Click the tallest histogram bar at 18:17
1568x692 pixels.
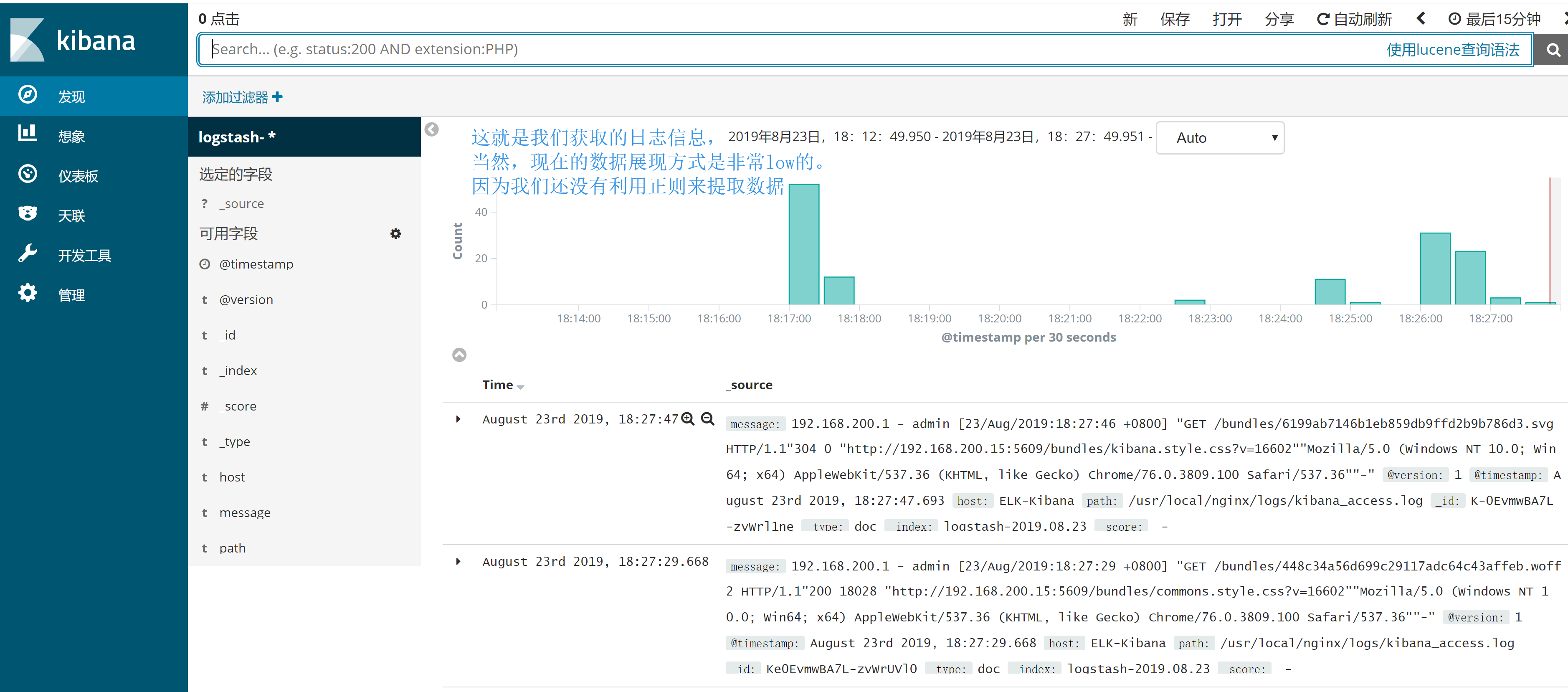click(803, 243)
